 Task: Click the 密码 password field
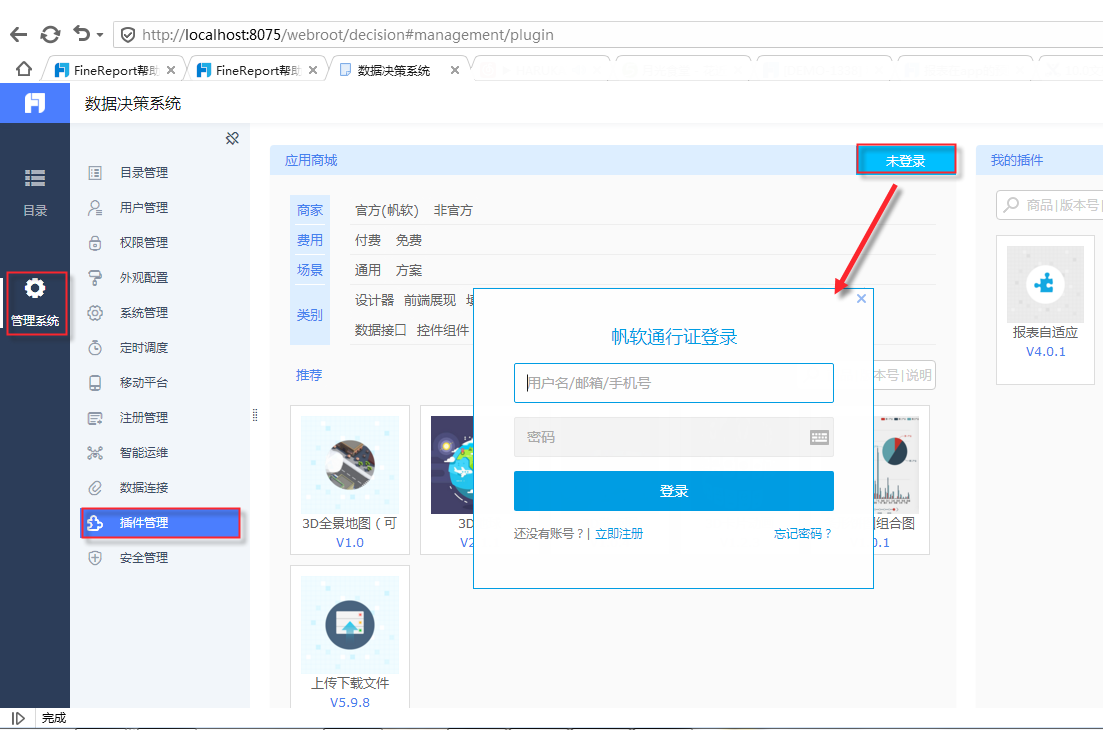[x=673, y=437]
